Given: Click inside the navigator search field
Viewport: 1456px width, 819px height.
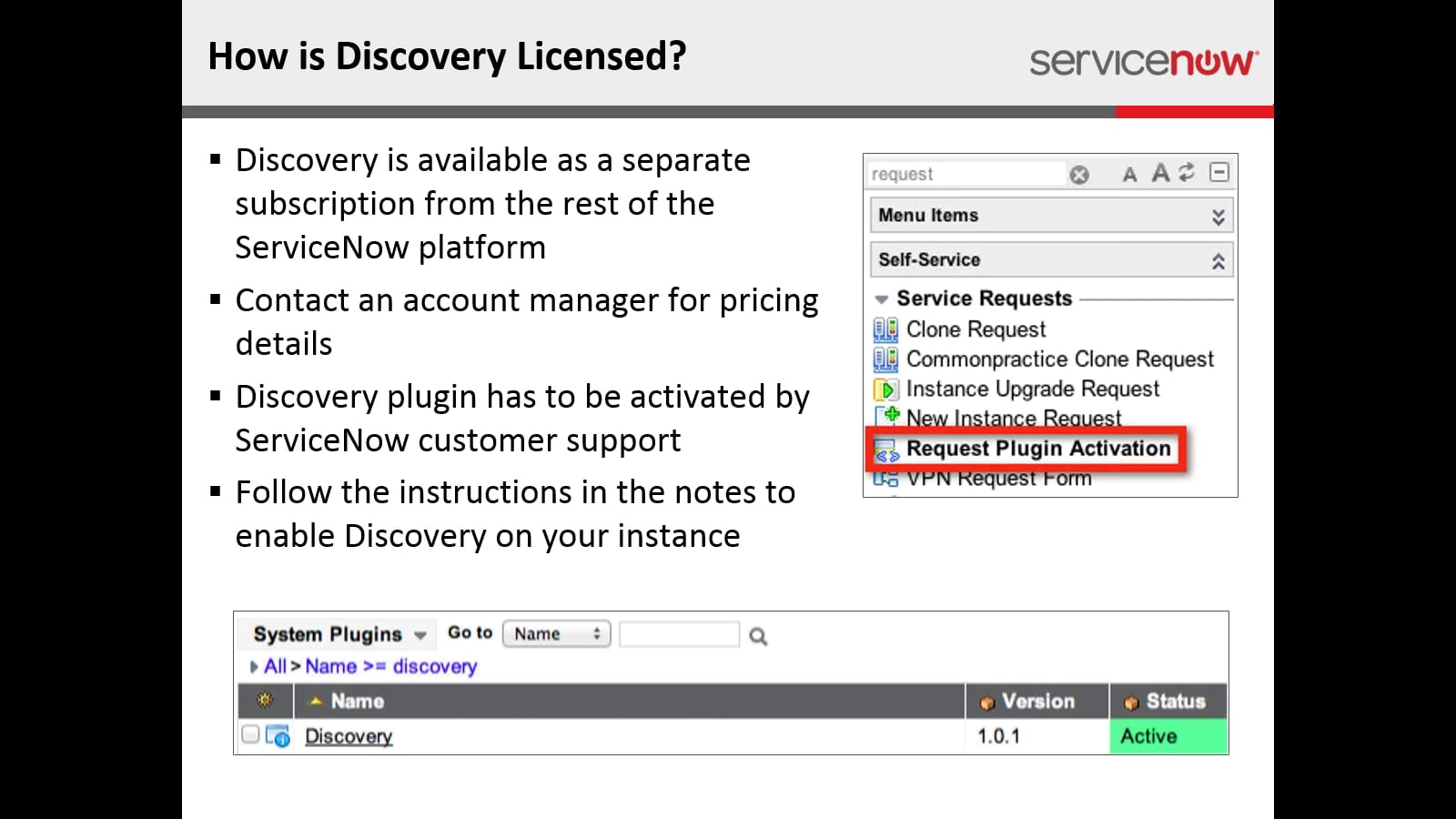Looking at the screenshot, I should click(x=965, y=174).
